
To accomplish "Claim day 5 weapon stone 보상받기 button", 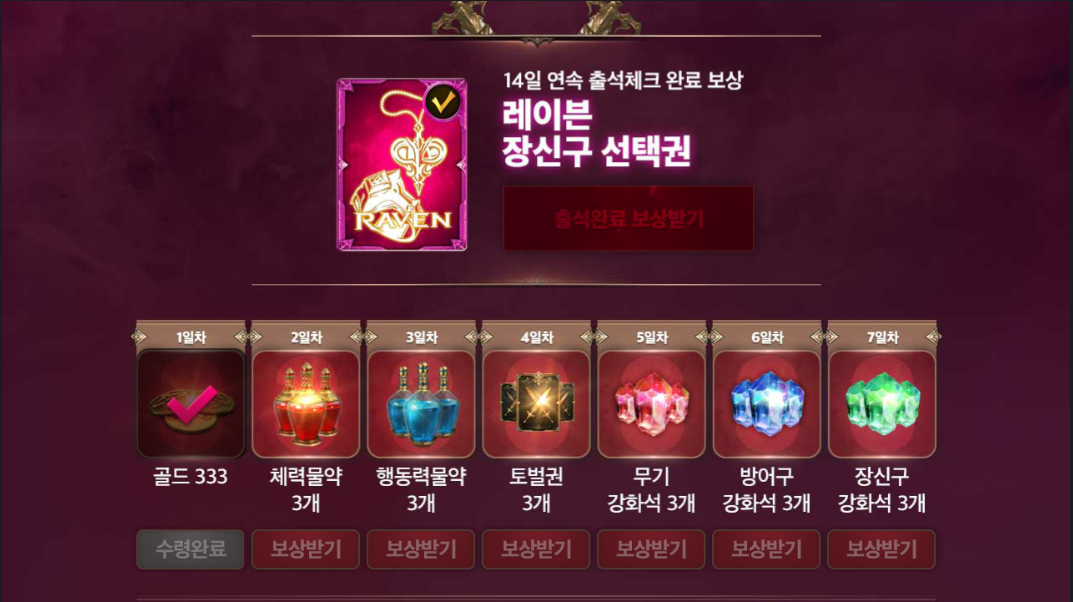I will click(651, 549).
